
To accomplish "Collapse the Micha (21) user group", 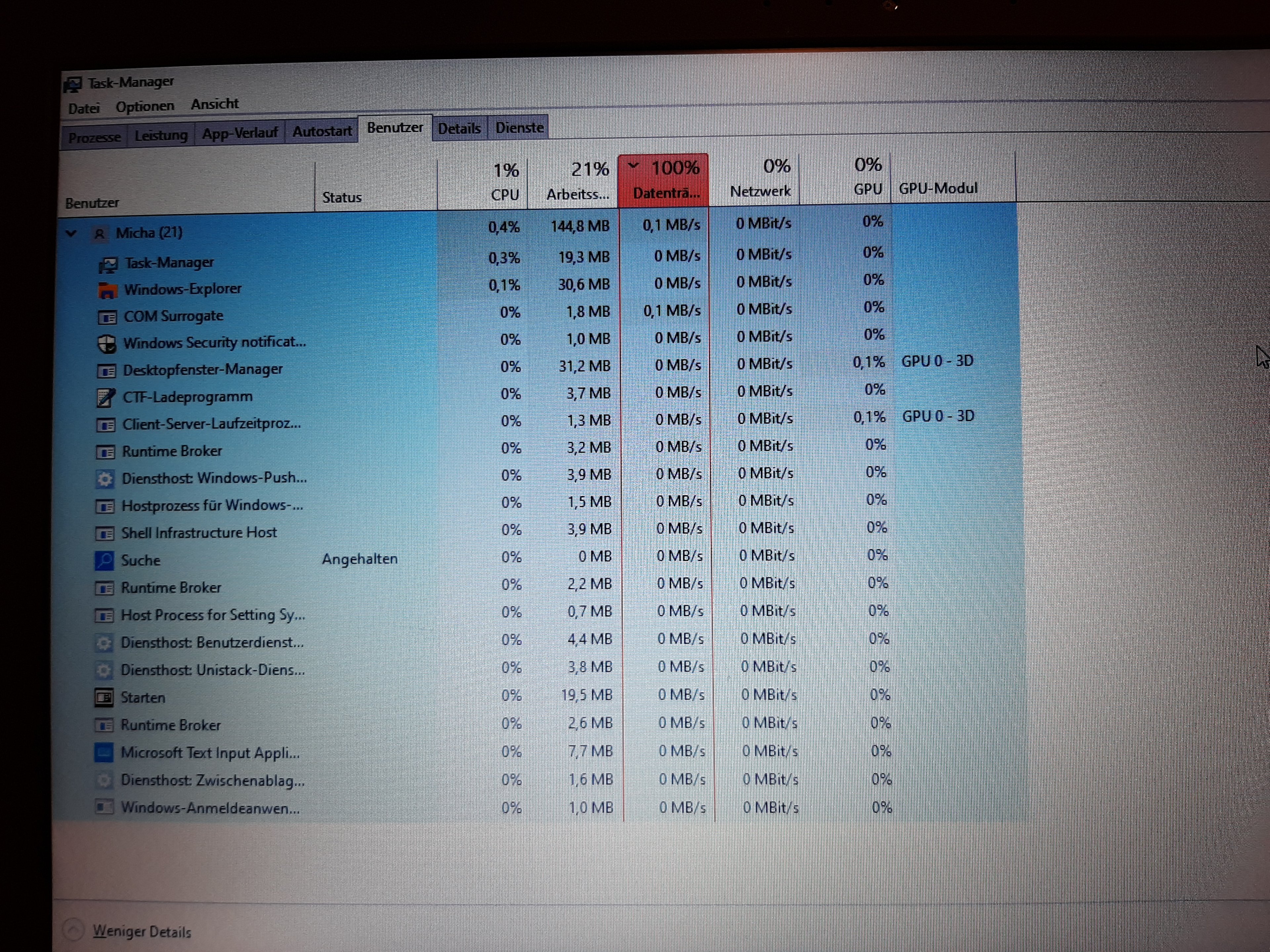I will pos(71,234).
